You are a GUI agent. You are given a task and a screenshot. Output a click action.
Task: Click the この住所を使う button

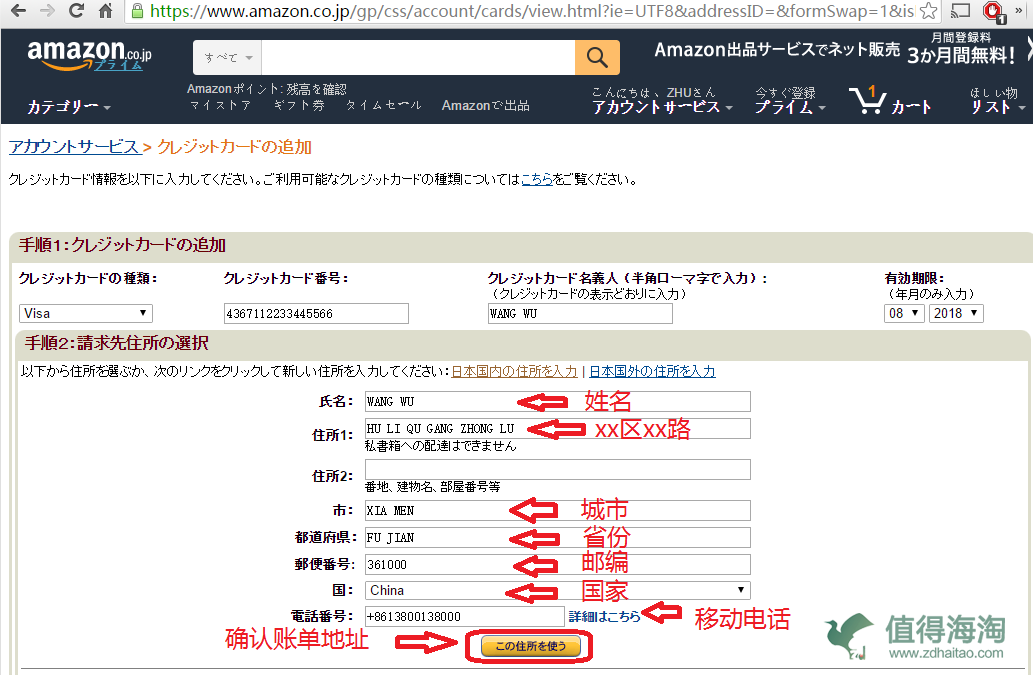tap(531, 646)
